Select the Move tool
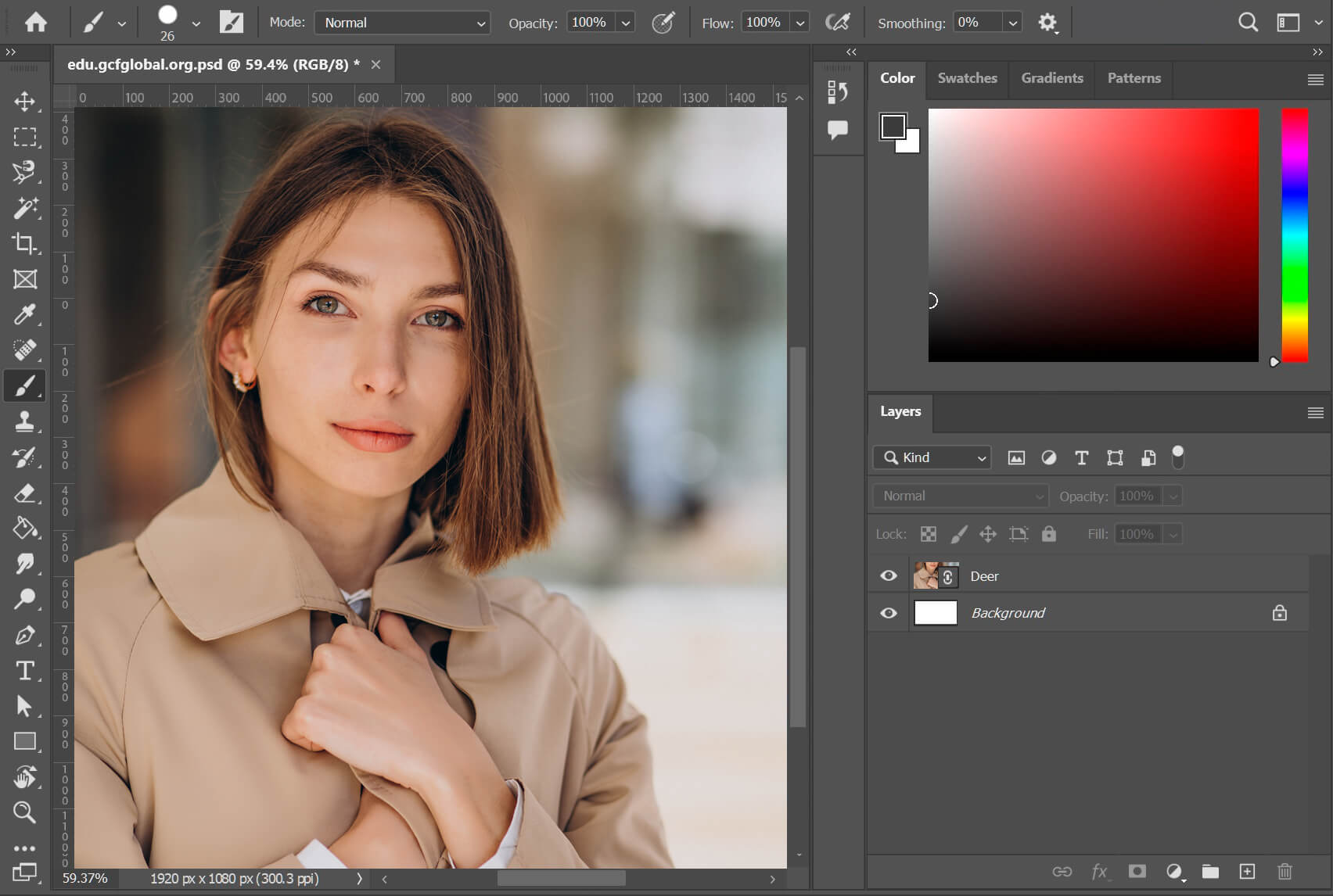 point(26,102)
